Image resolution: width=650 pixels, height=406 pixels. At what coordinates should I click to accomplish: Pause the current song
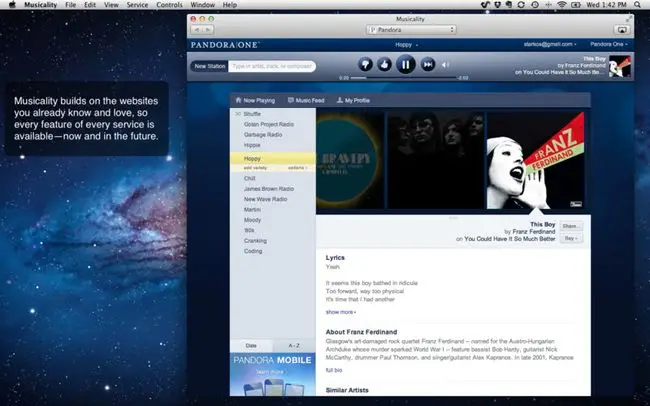406,65
